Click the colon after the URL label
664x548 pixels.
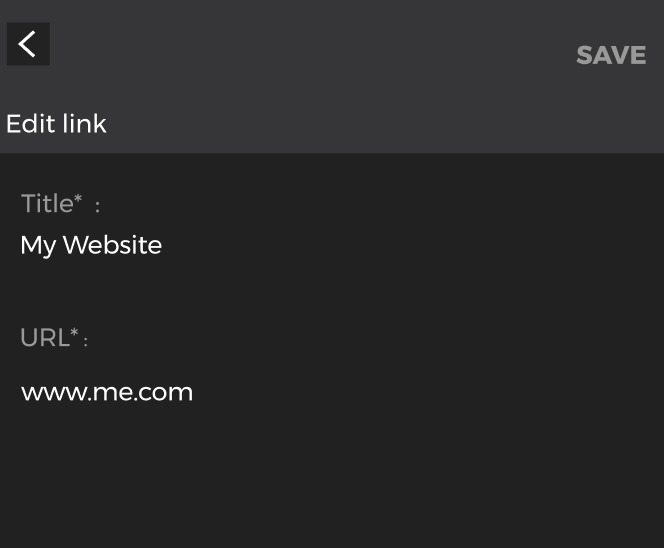click(86, 341)
